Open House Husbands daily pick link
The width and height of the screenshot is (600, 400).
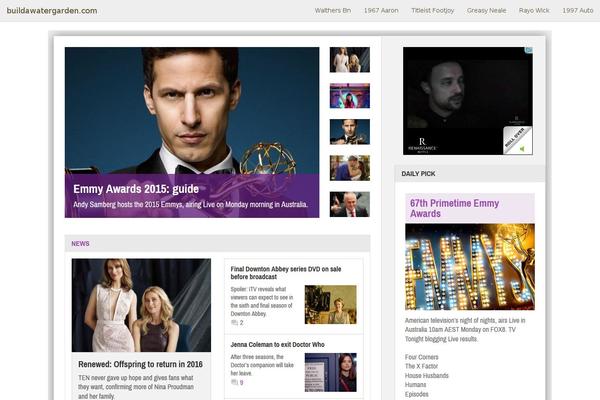tap(427, 376)
